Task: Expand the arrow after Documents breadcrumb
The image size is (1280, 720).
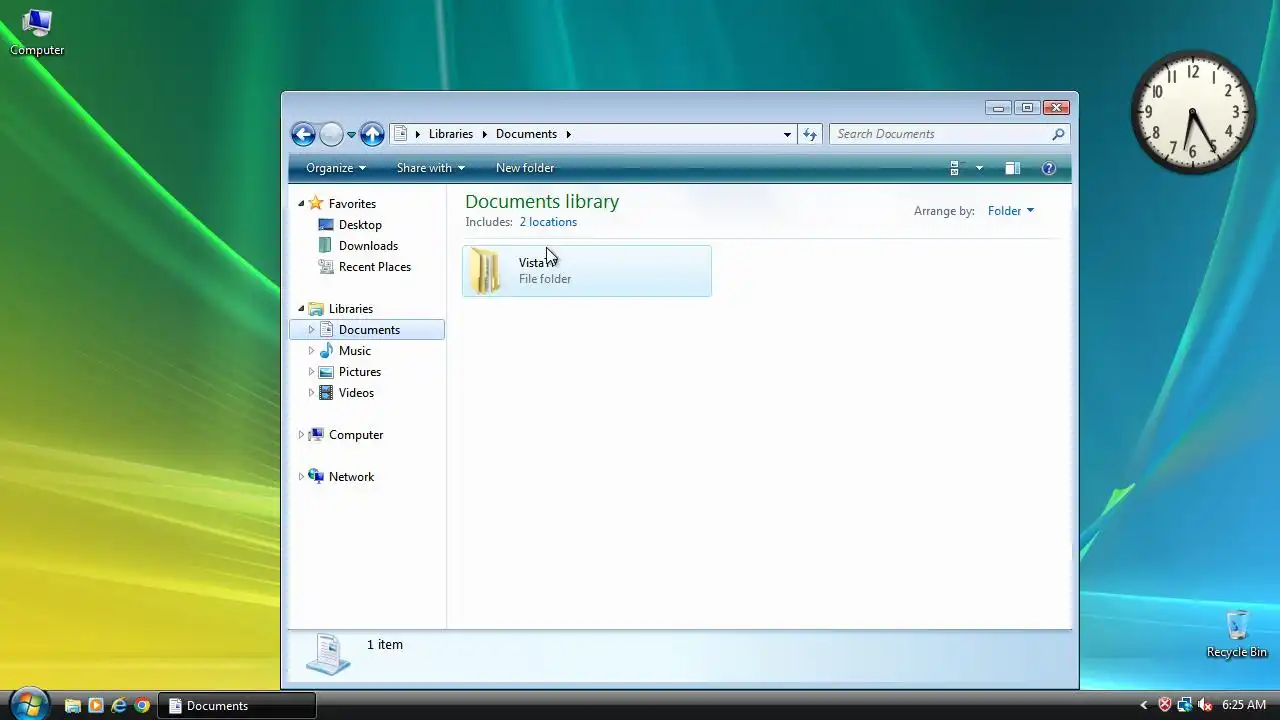Action: point(569,134)
